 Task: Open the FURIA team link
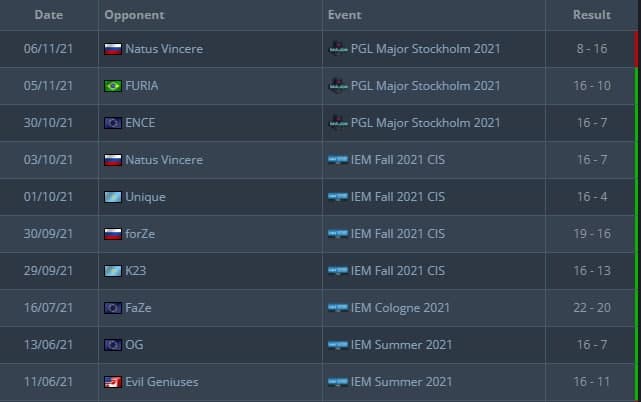click(142, 86)
